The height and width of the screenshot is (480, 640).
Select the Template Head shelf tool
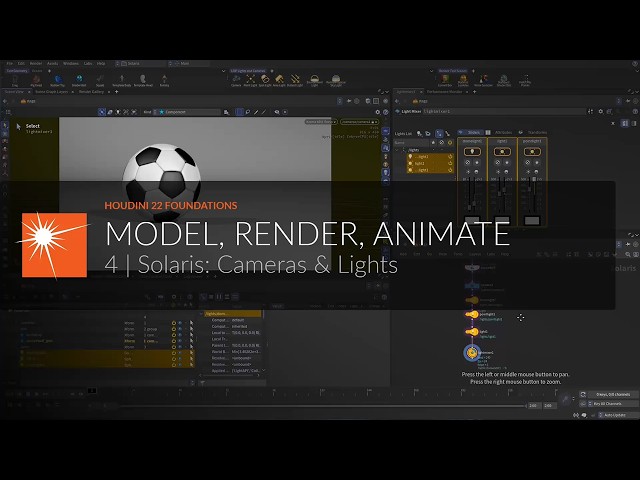(143, 80)
